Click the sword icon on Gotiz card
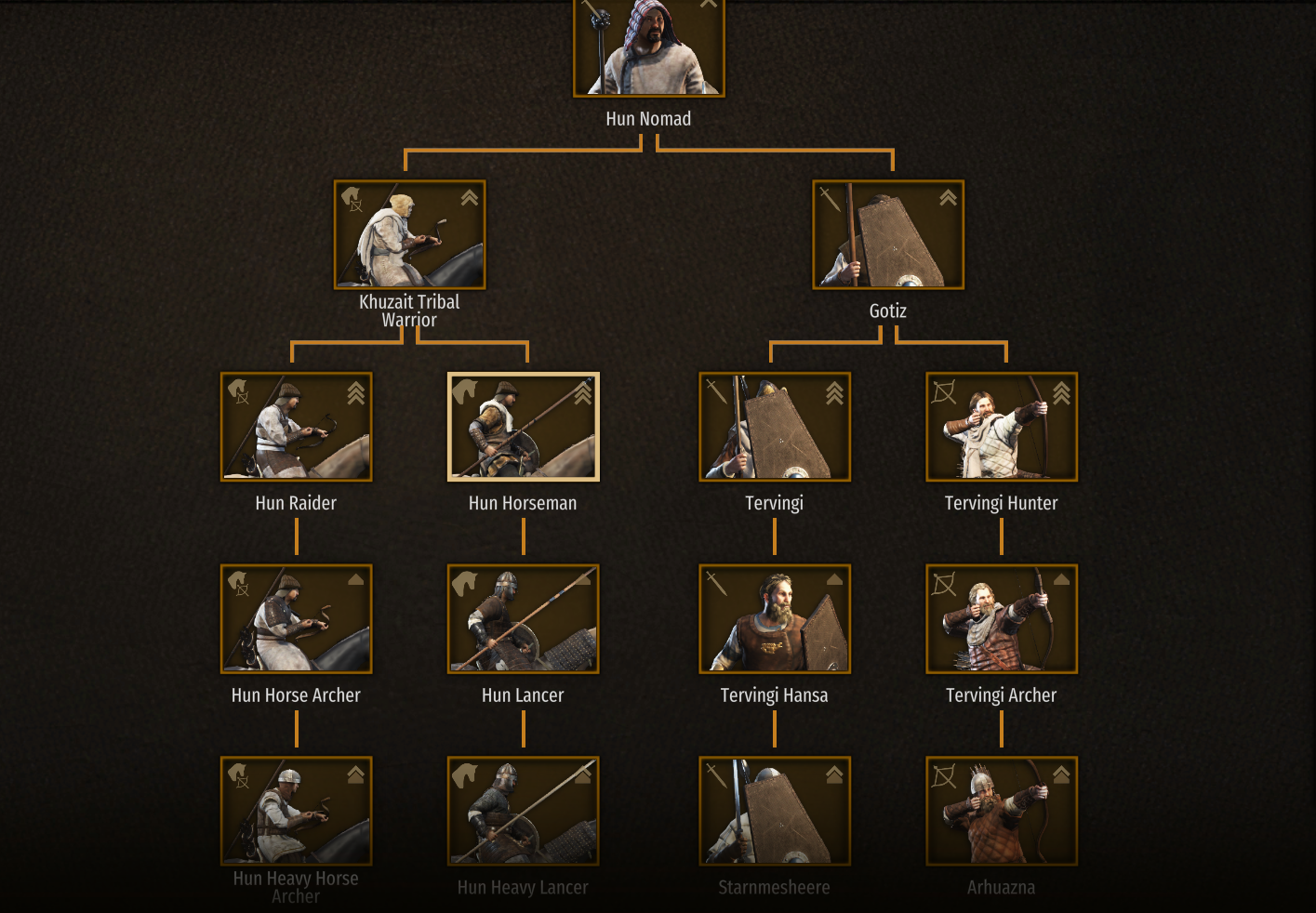Image resolution: width=1316 pixels, height=913 pixels. [x=830, y=199]
